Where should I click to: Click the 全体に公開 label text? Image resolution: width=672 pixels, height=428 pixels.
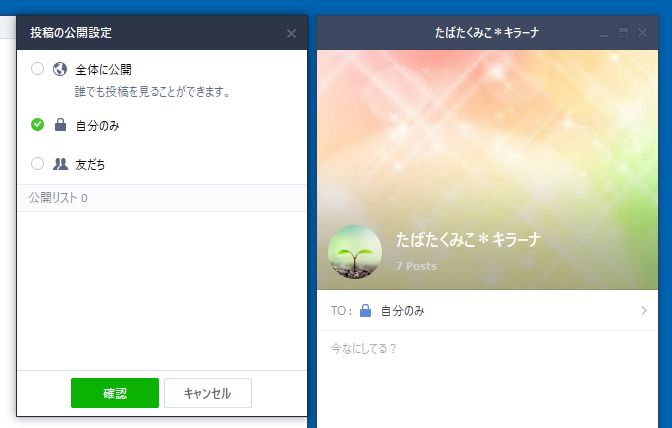coord(103,69)
